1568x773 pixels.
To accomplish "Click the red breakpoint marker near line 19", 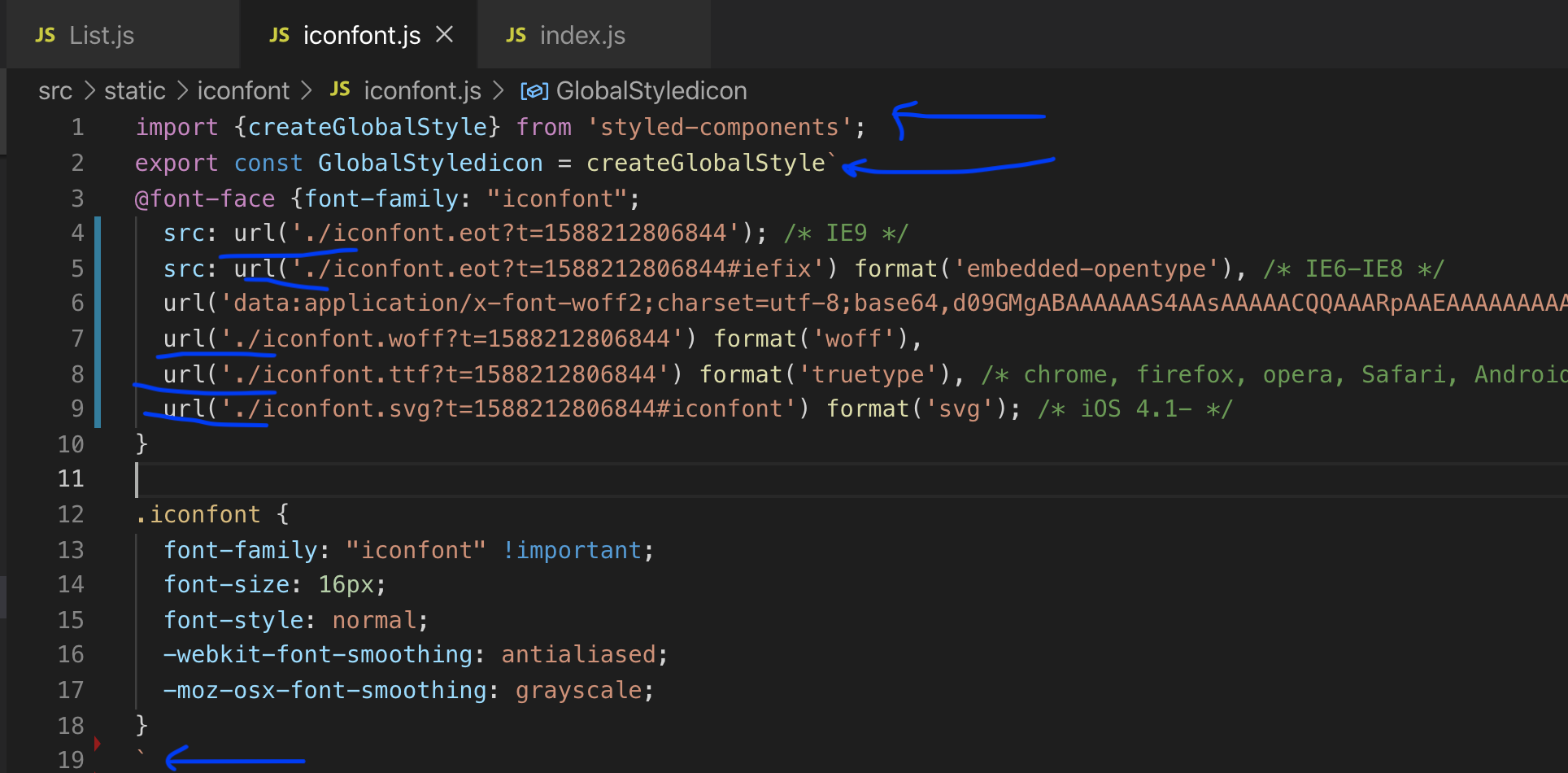I will pos(97,744).
